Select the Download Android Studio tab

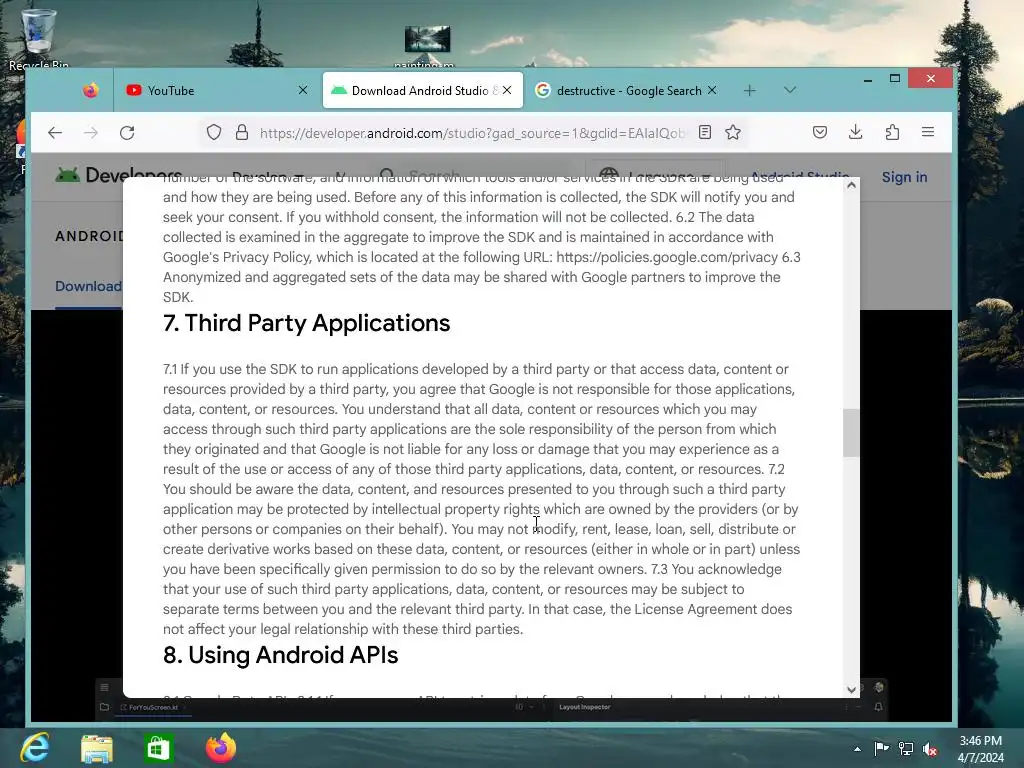pos(423,90)
